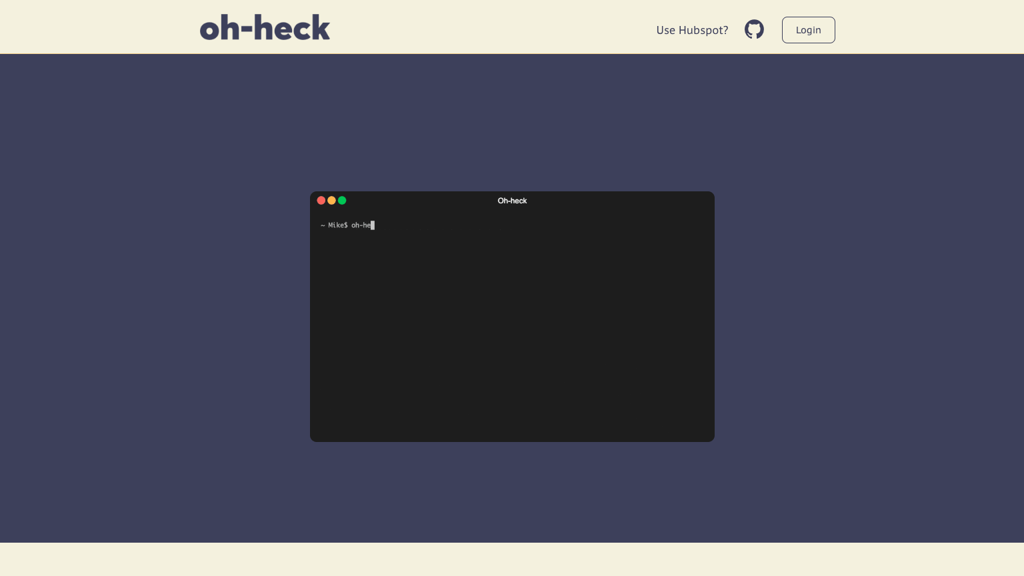Click the blinking terminal cursor block
This screenshot has width=1024, height=576.
pos(373,225)
